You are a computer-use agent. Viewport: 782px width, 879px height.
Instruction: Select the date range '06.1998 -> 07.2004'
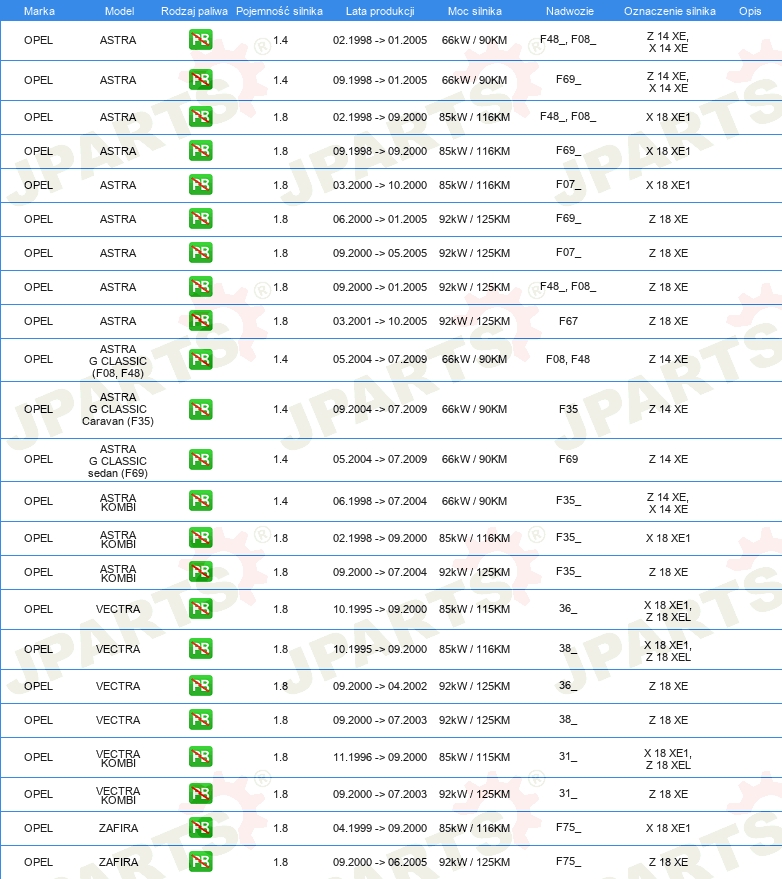pyautogui.click(x=380, y=501)
